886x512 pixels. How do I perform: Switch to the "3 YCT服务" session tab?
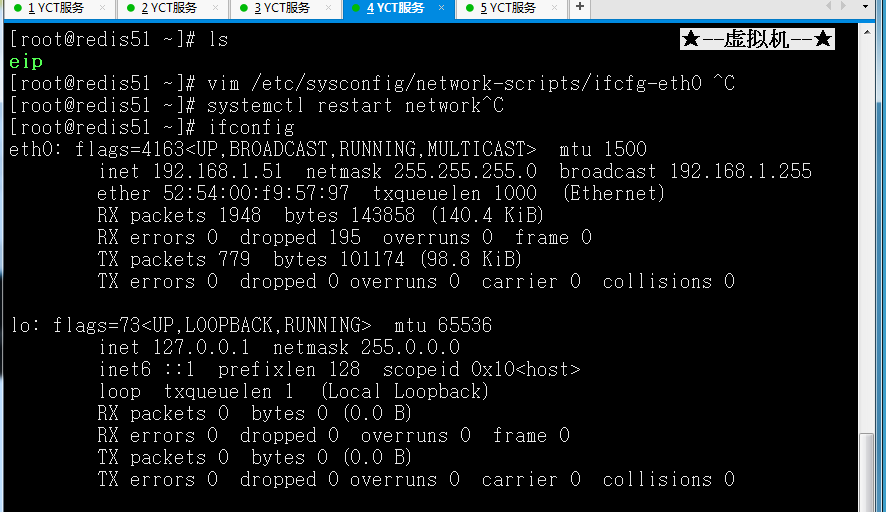coord(285,8)
